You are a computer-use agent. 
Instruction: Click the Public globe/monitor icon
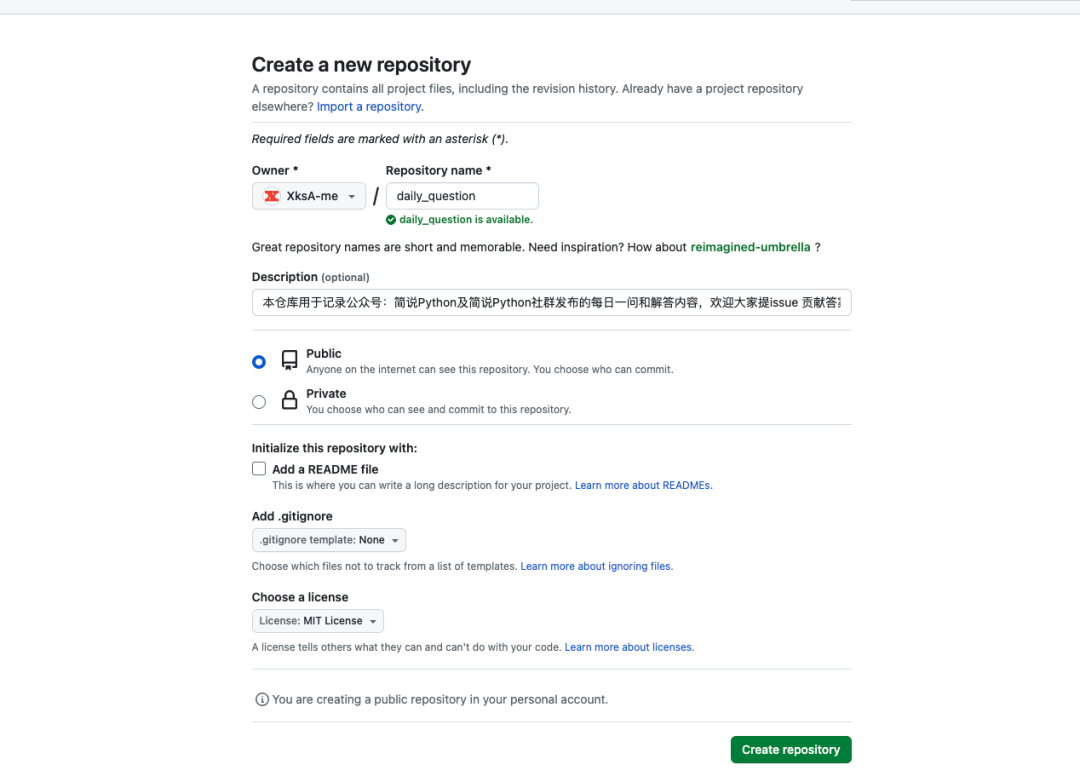(288, 360)
